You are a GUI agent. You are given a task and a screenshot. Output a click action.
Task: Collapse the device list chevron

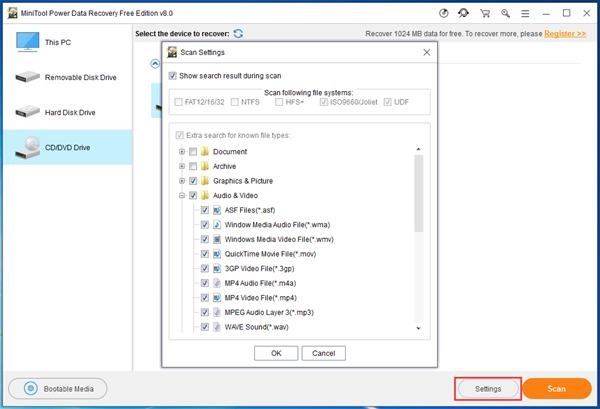[155, 64]
